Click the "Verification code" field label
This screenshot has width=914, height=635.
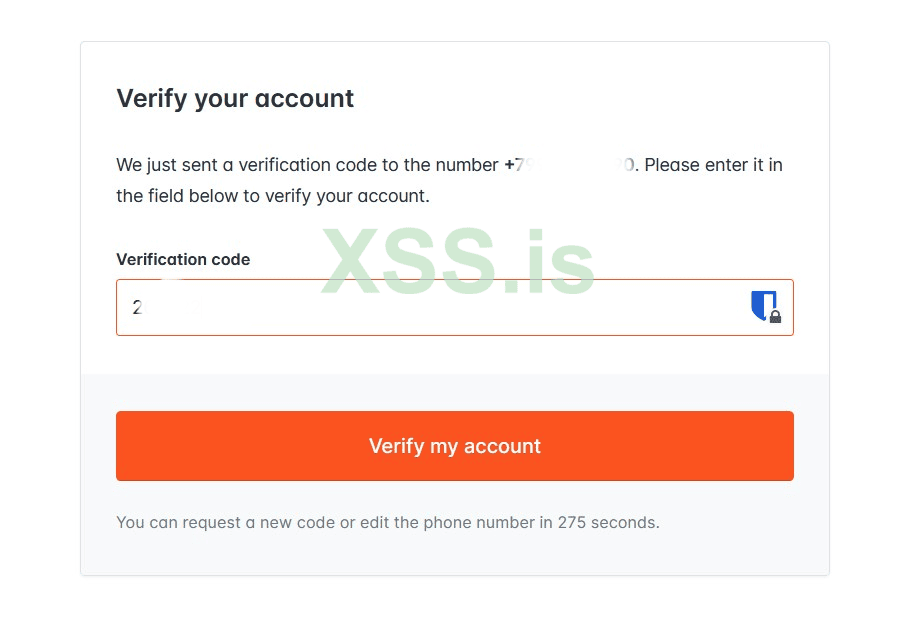(x=183, y=259)
